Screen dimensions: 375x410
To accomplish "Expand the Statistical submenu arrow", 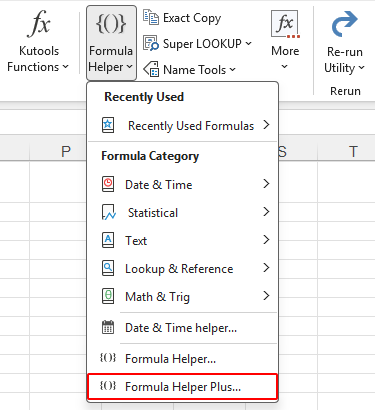I will coord(266,212).
